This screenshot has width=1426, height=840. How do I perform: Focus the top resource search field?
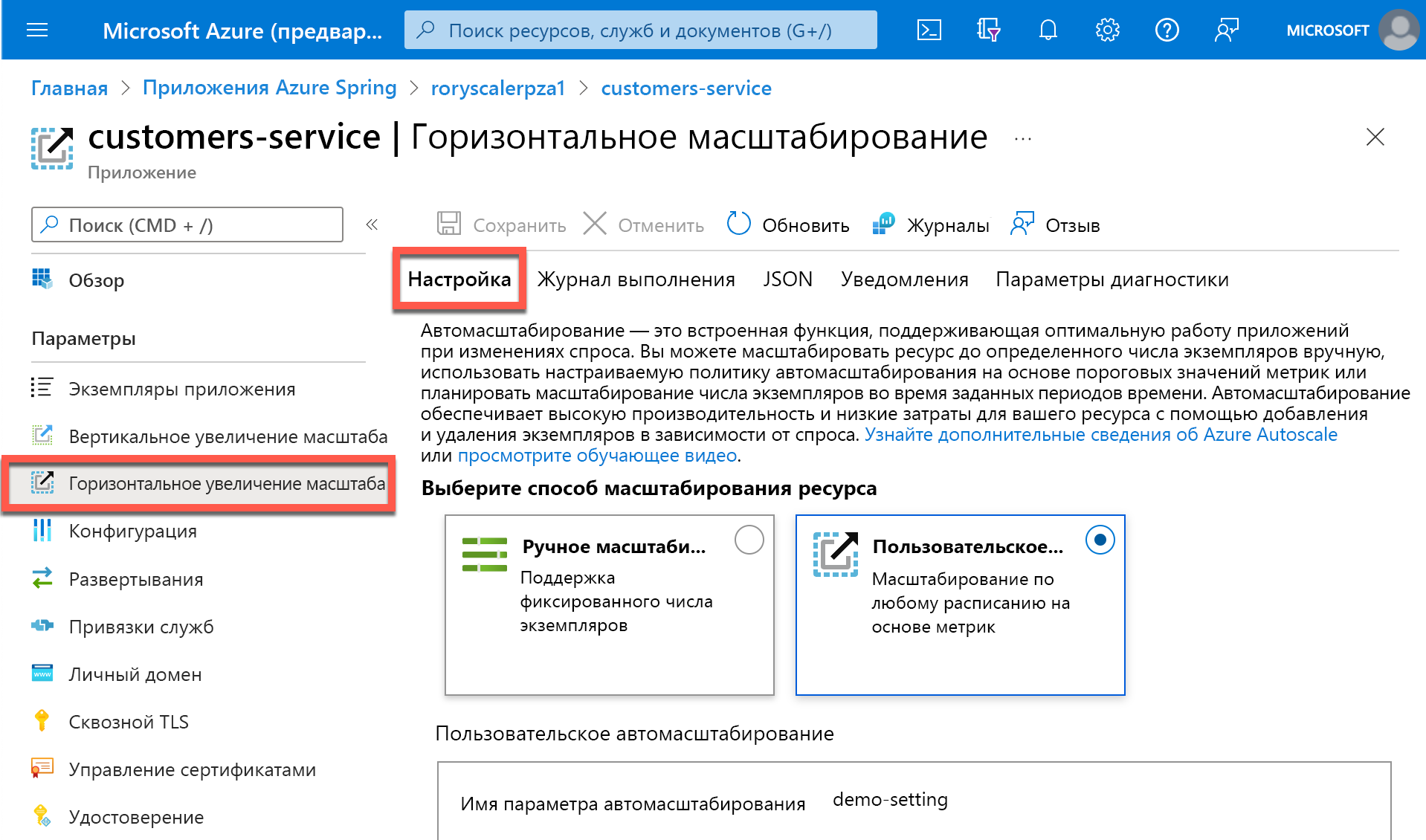(x=641, y=30)
